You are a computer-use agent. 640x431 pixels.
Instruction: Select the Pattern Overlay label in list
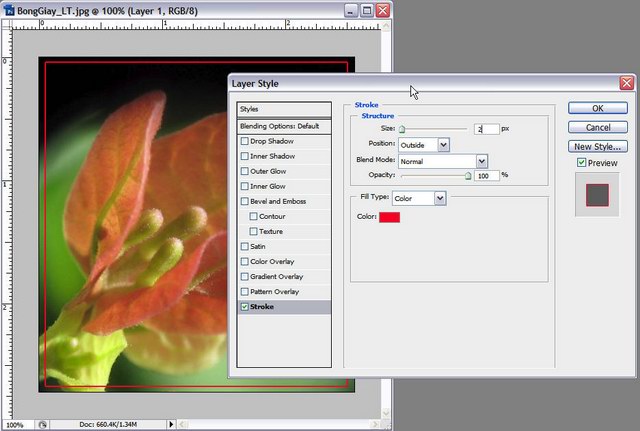point(274,292)
